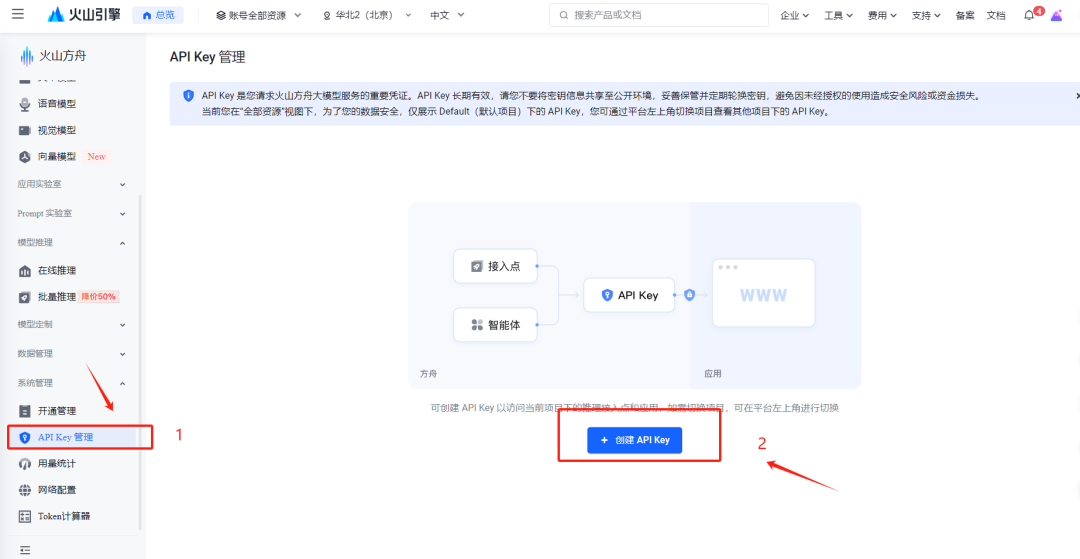Close the API Key notice banner
The width and height of the screenshot is (1080, 559).
1077,96
